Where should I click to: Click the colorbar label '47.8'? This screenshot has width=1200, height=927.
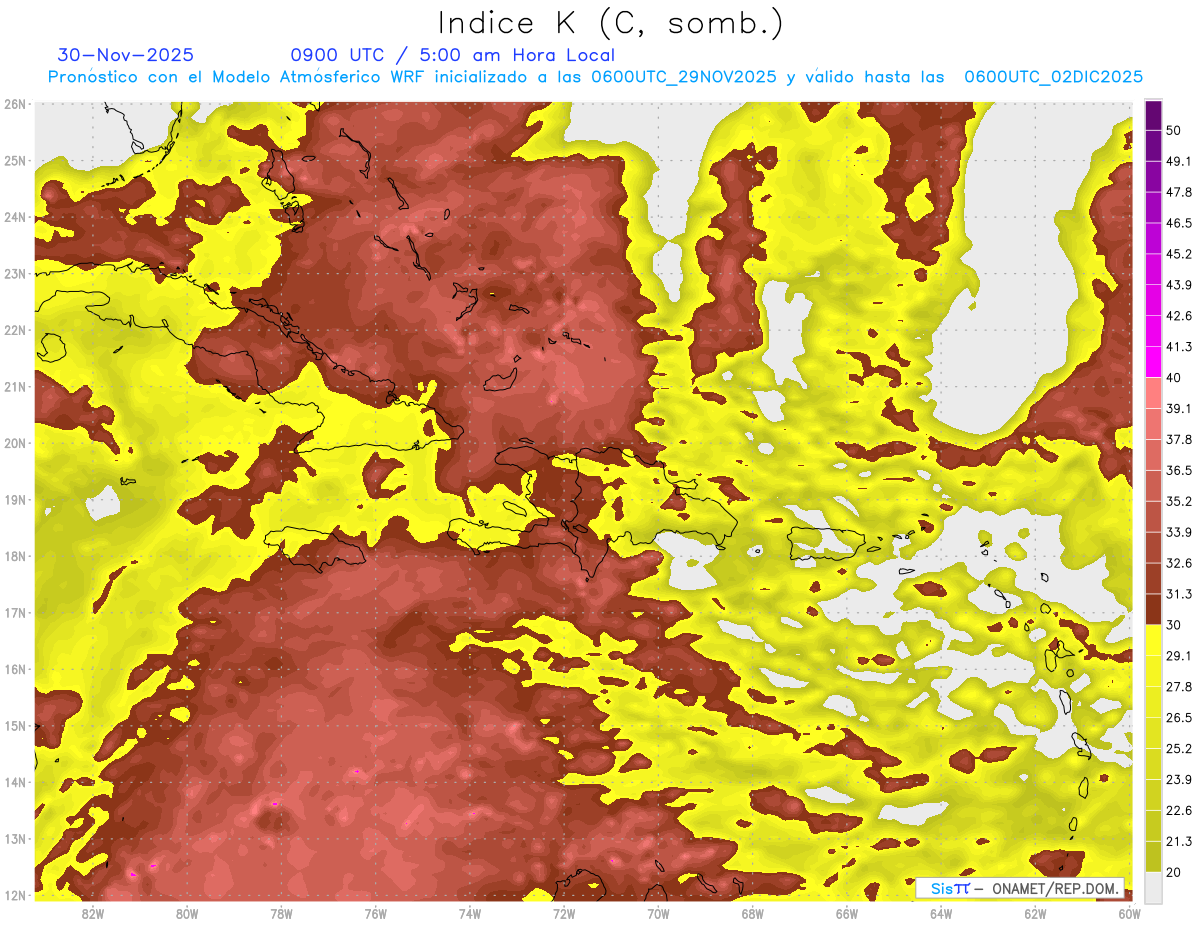coord(1179,192)
